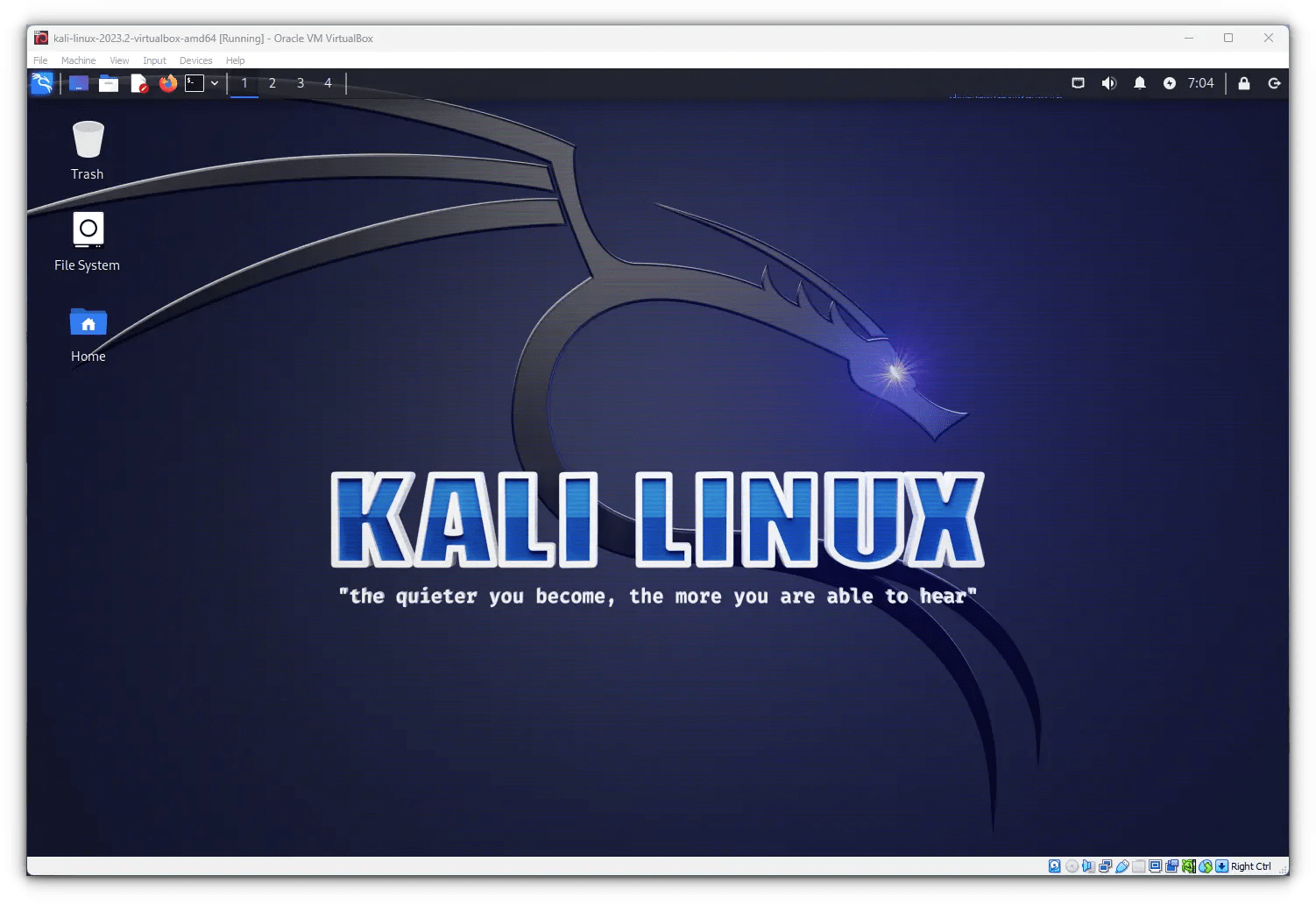
Task: Open the Devices menu
Action: (195, 60)
